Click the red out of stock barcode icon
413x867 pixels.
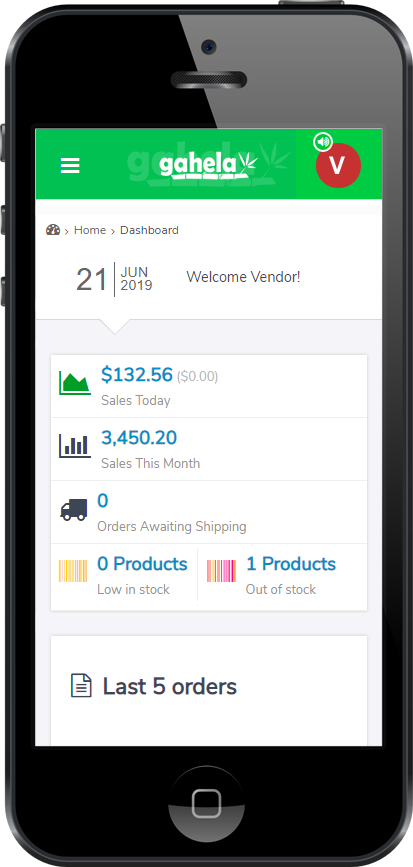tap(222, 571)
